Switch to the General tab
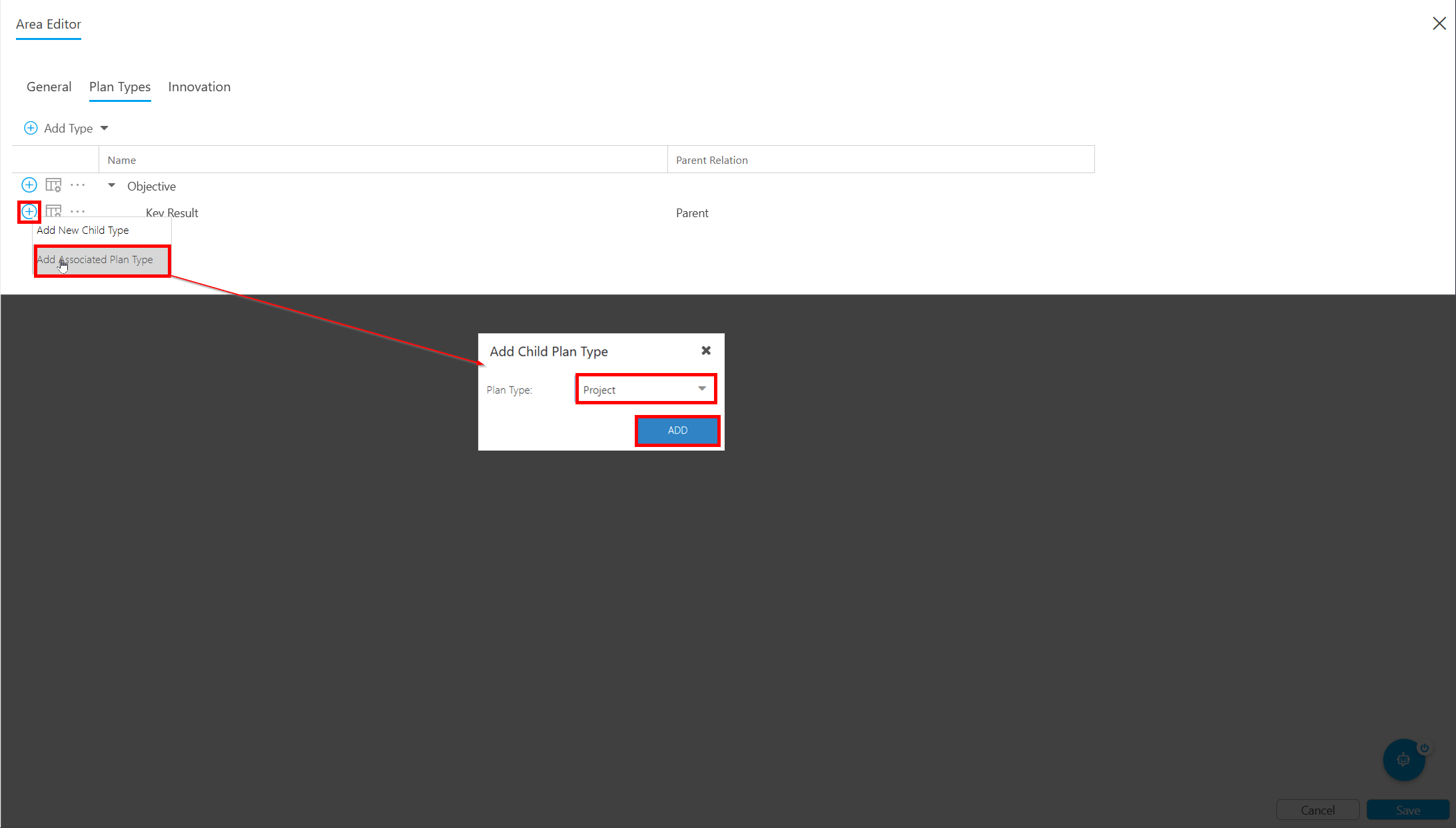1456x828 pixels. pyautogui.click(x=49, y=87)
